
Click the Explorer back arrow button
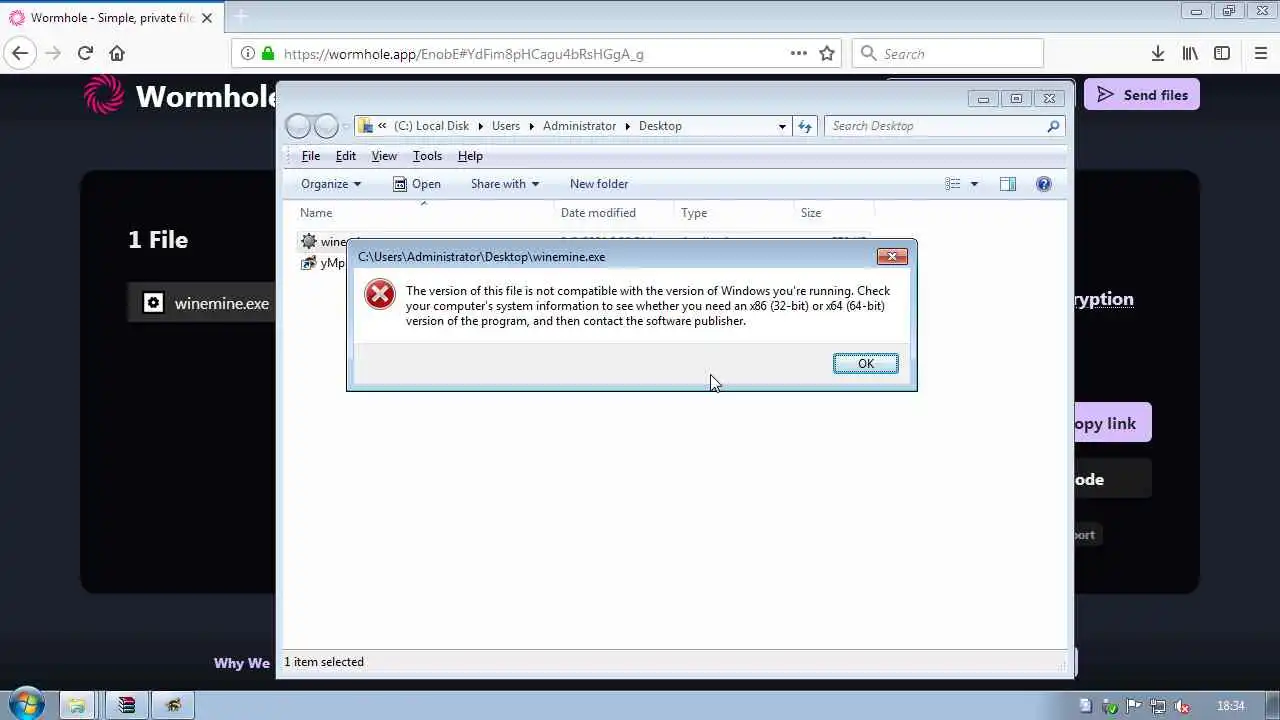298,126
